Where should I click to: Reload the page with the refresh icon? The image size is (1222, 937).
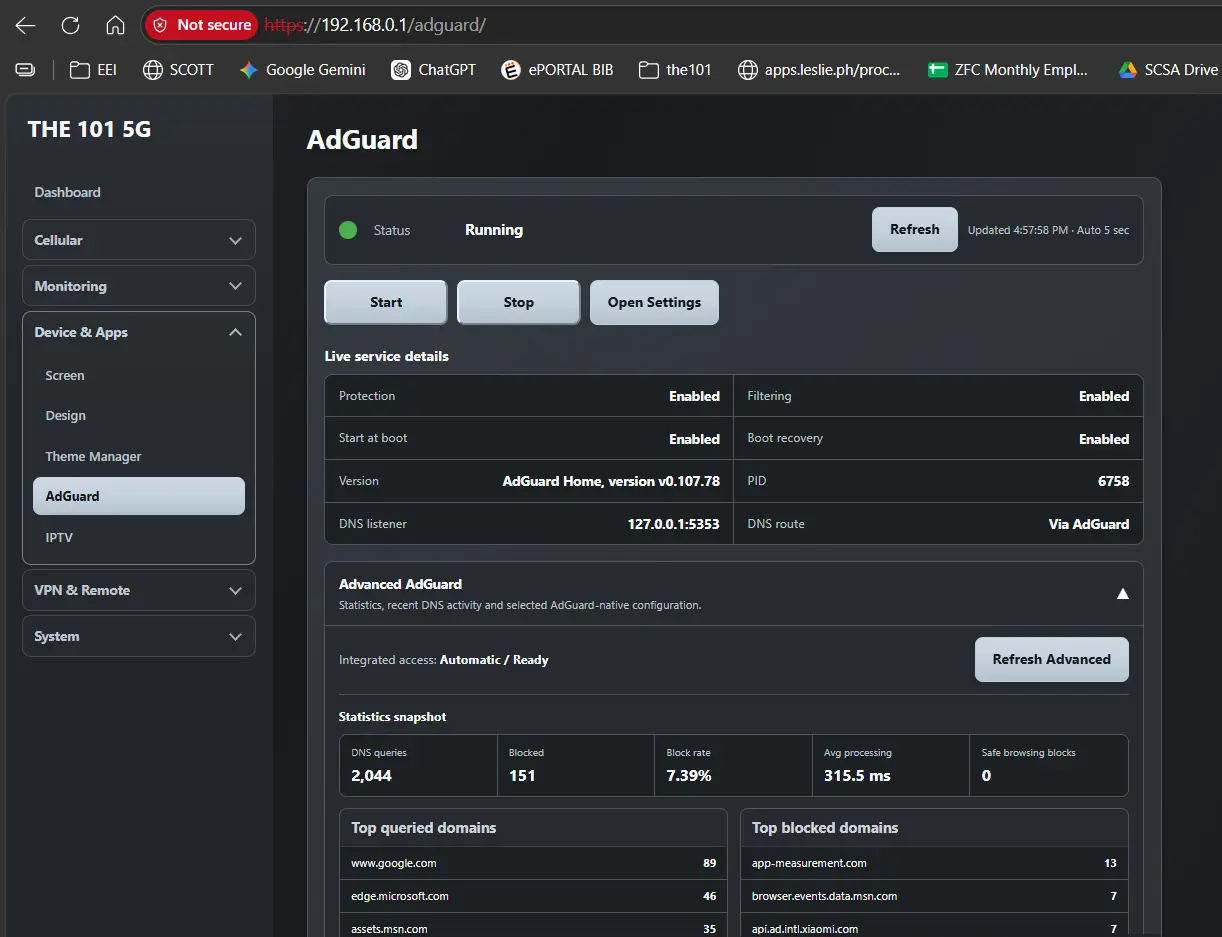[x=70, y=25]
